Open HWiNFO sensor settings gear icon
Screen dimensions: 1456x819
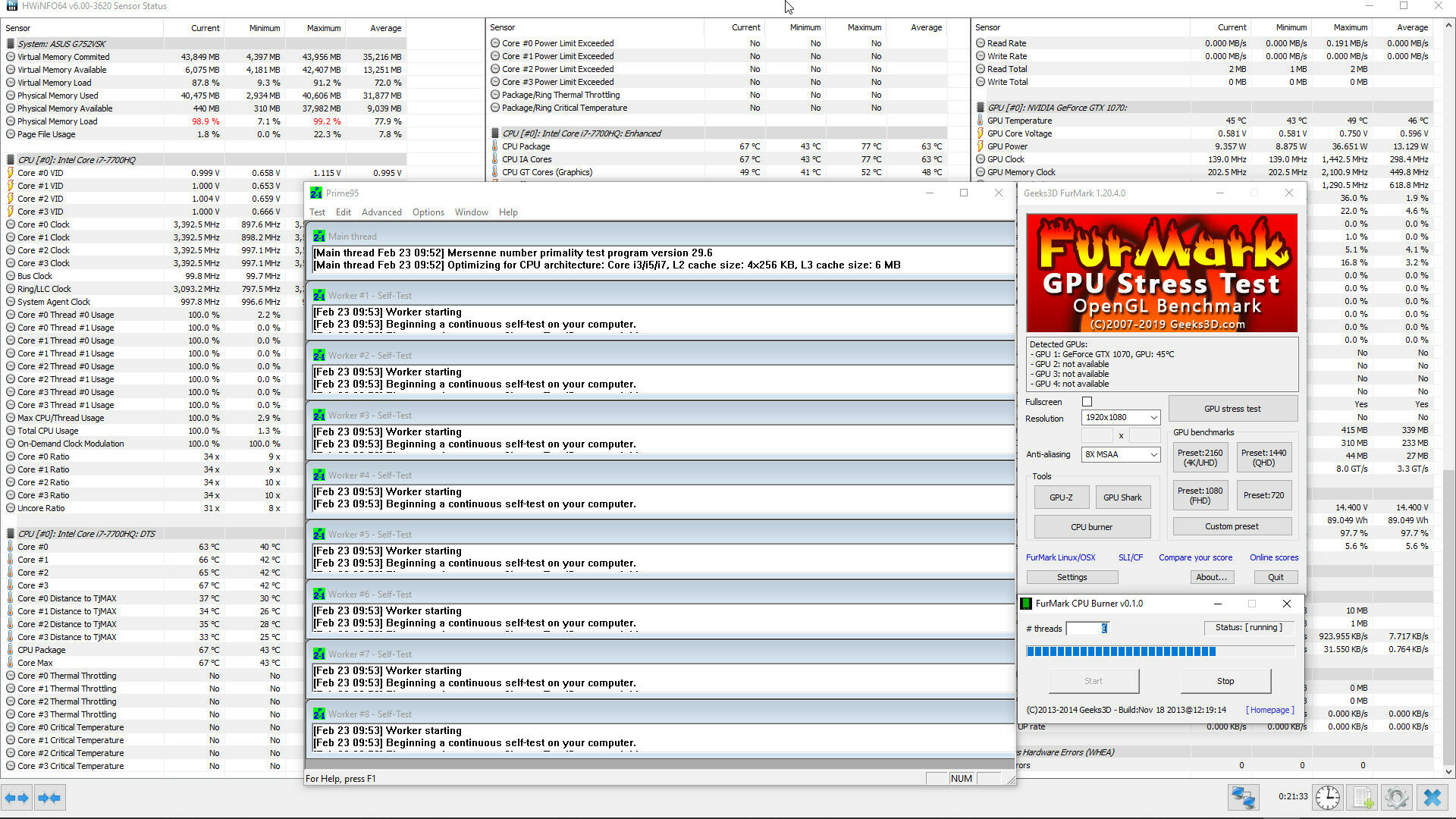[x=1397, y=798]
